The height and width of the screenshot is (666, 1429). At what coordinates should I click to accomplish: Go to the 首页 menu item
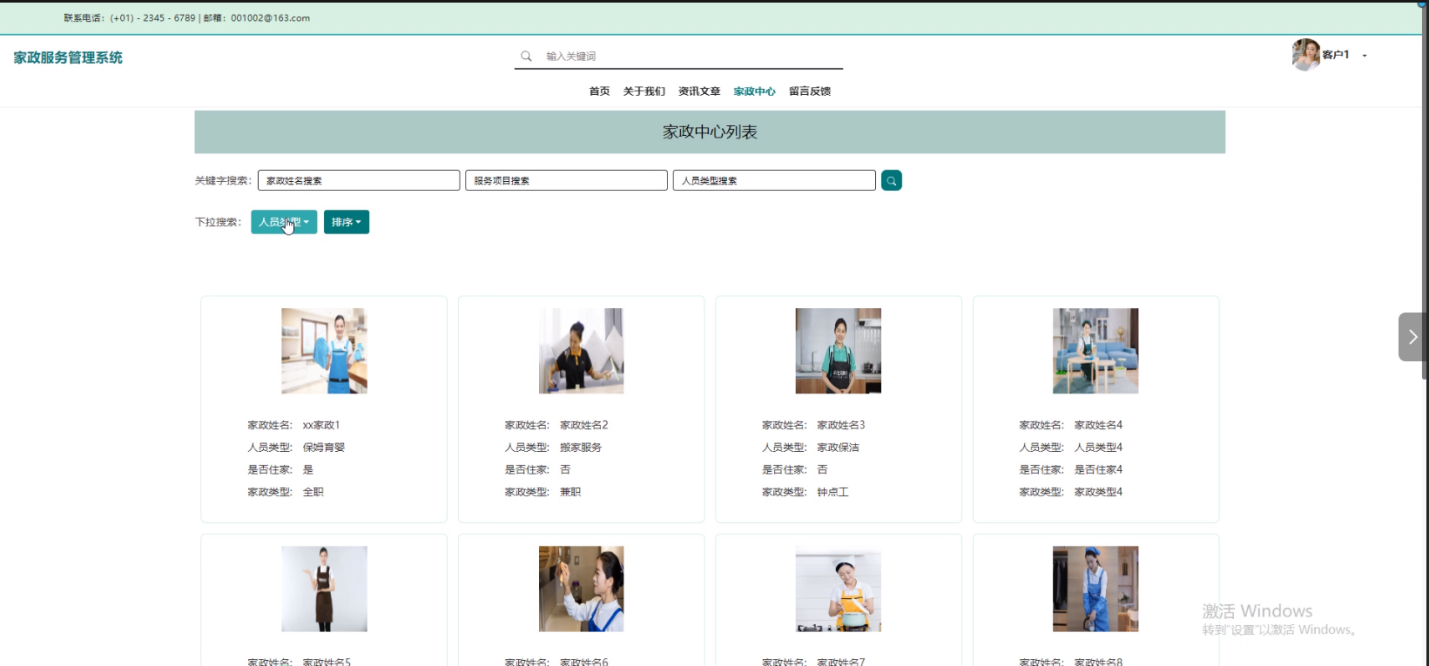tap(599, 91)
